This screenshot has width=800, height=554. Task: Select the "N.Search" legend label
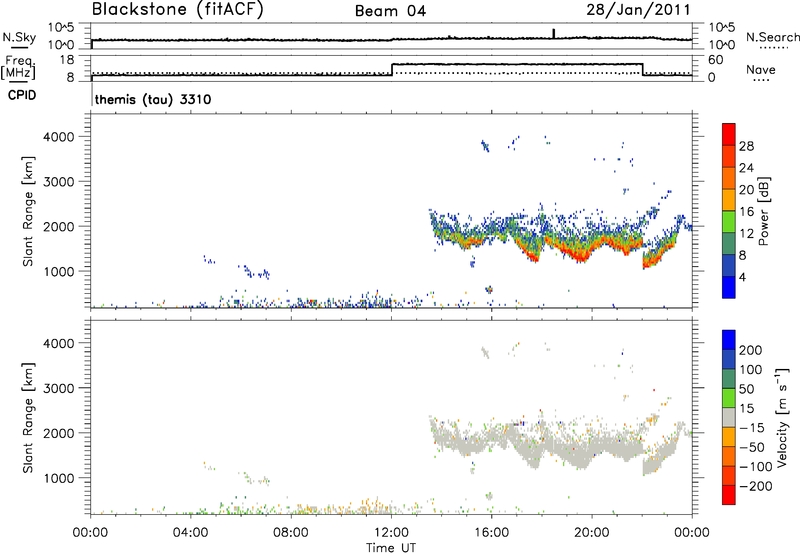click(772, 37)
